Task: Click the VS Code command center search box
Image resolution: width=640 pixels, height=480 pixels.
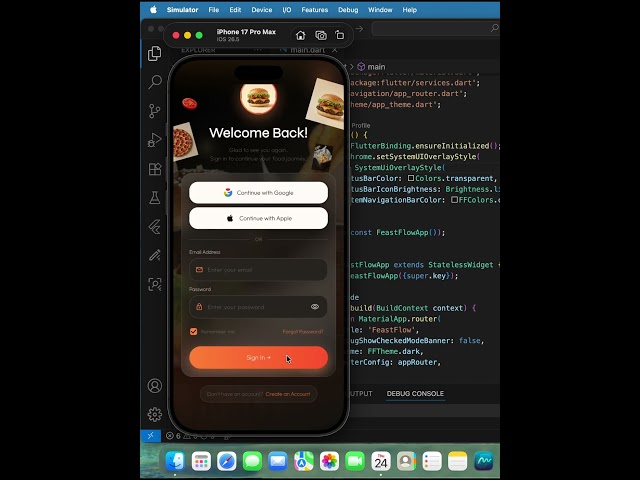Action: [x=436, y=28]
